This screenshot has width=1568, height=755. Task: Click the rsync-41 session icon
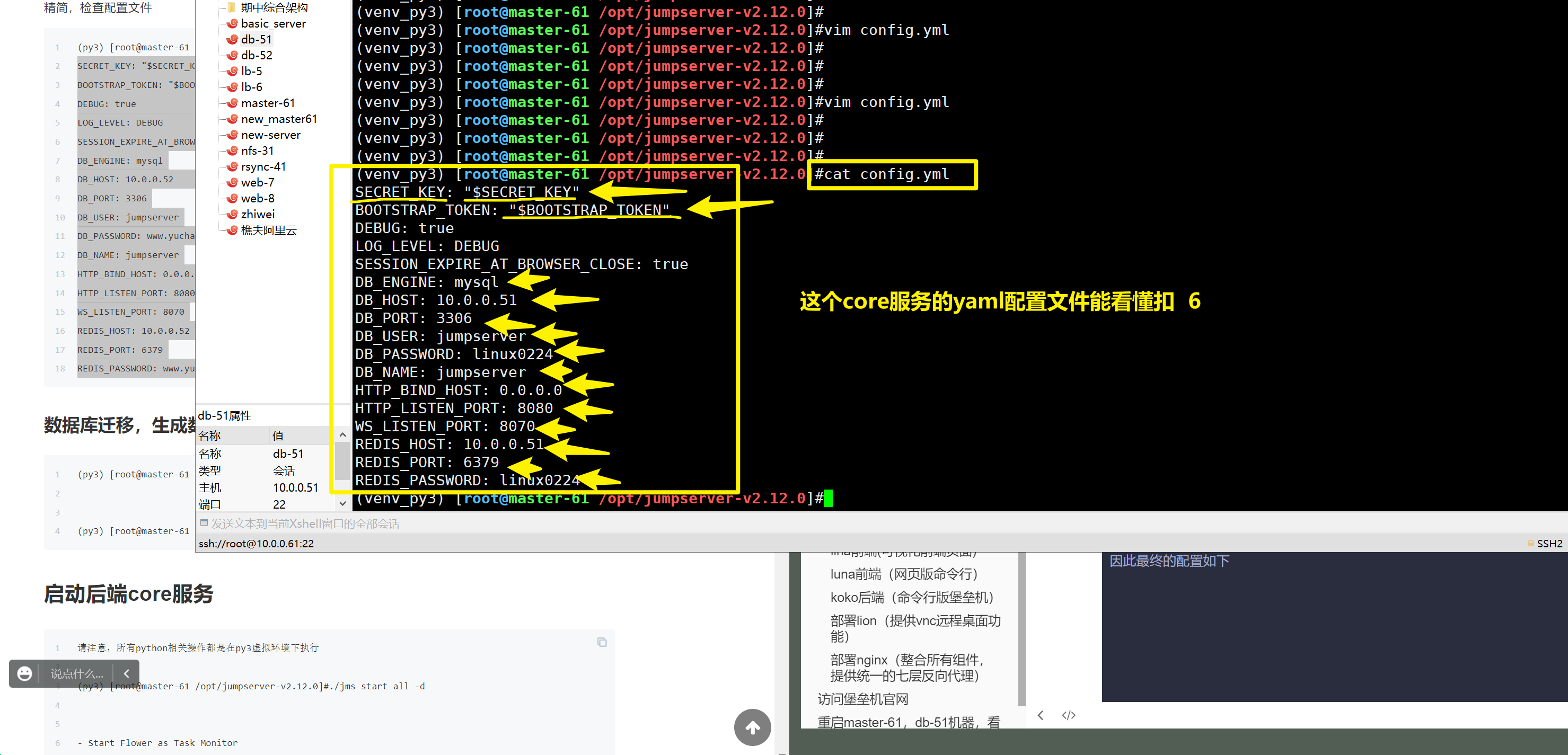[232, 166]
